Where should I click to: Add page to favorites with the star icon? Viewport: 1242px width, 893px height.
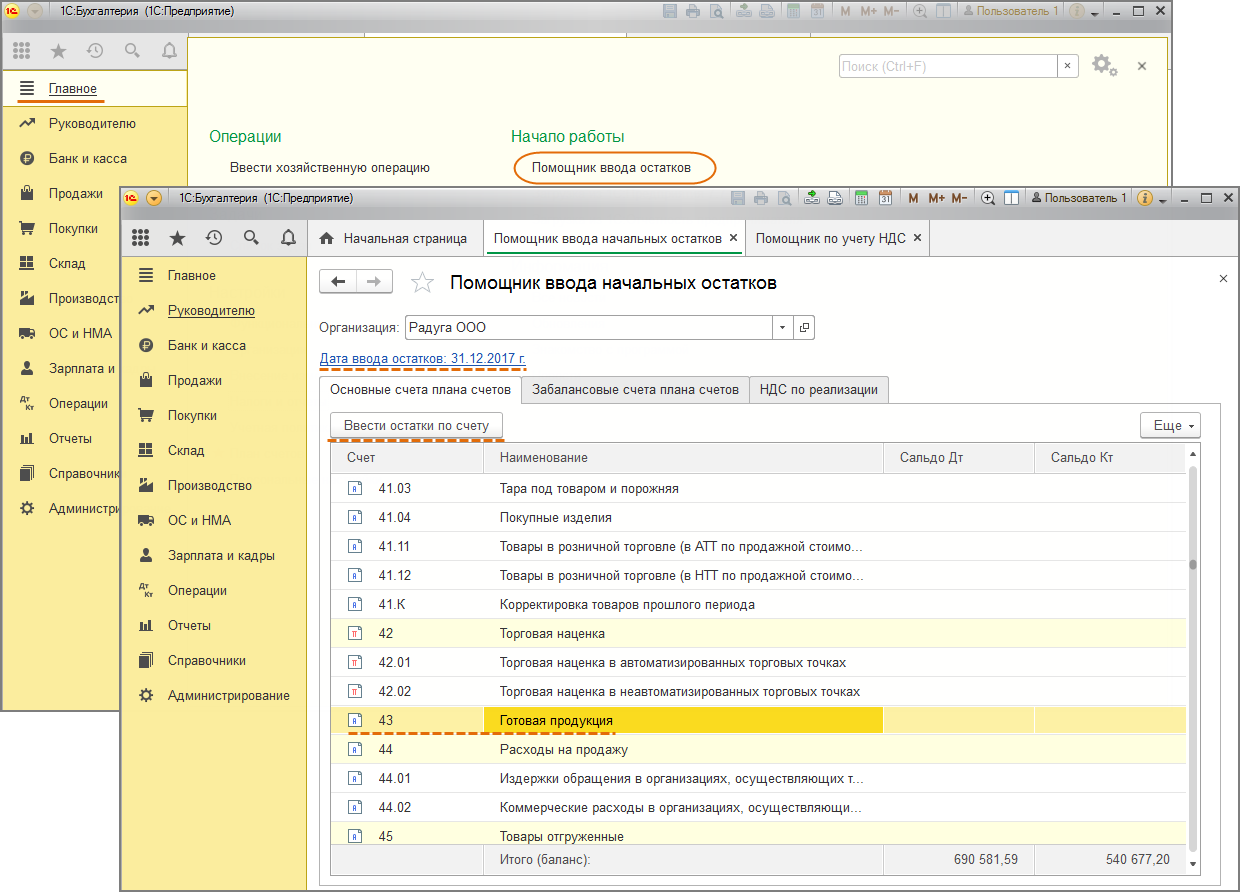tap(423, 283)
